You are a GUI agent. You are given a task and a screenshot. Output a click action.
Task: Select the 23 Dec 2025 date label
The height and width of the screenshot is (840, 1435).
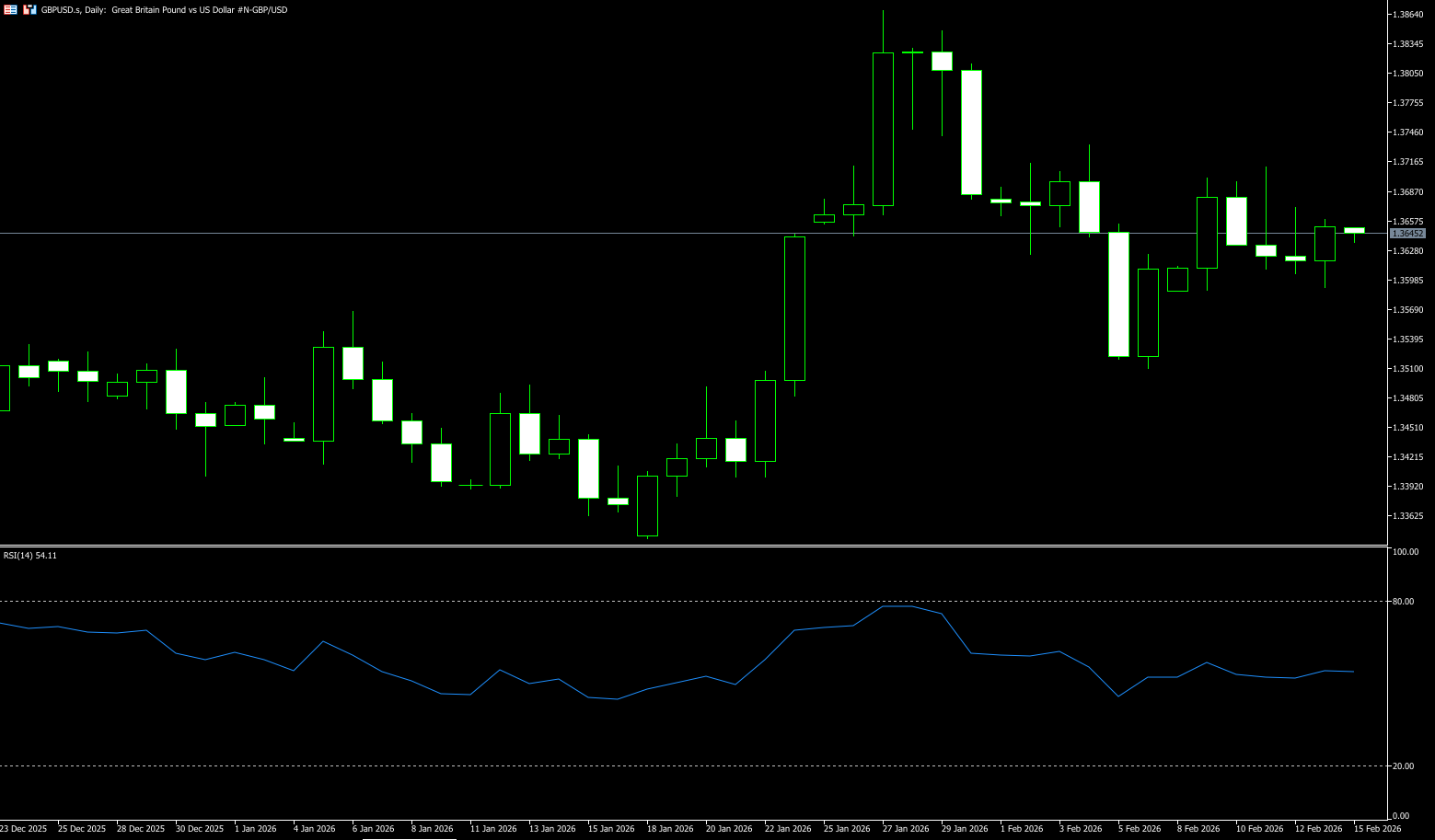coord(24,829)
